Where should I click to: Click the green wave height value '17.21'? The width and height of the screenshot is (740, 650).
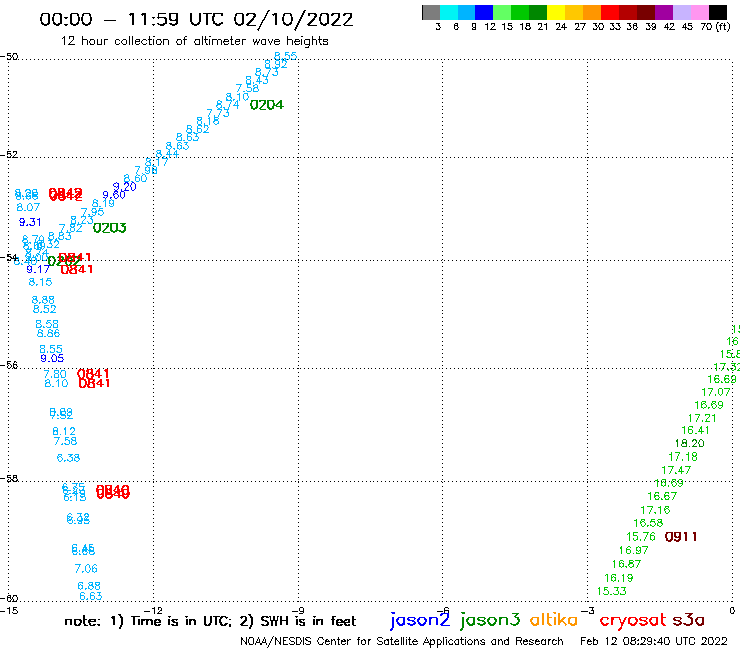click(x=702, y=418)
